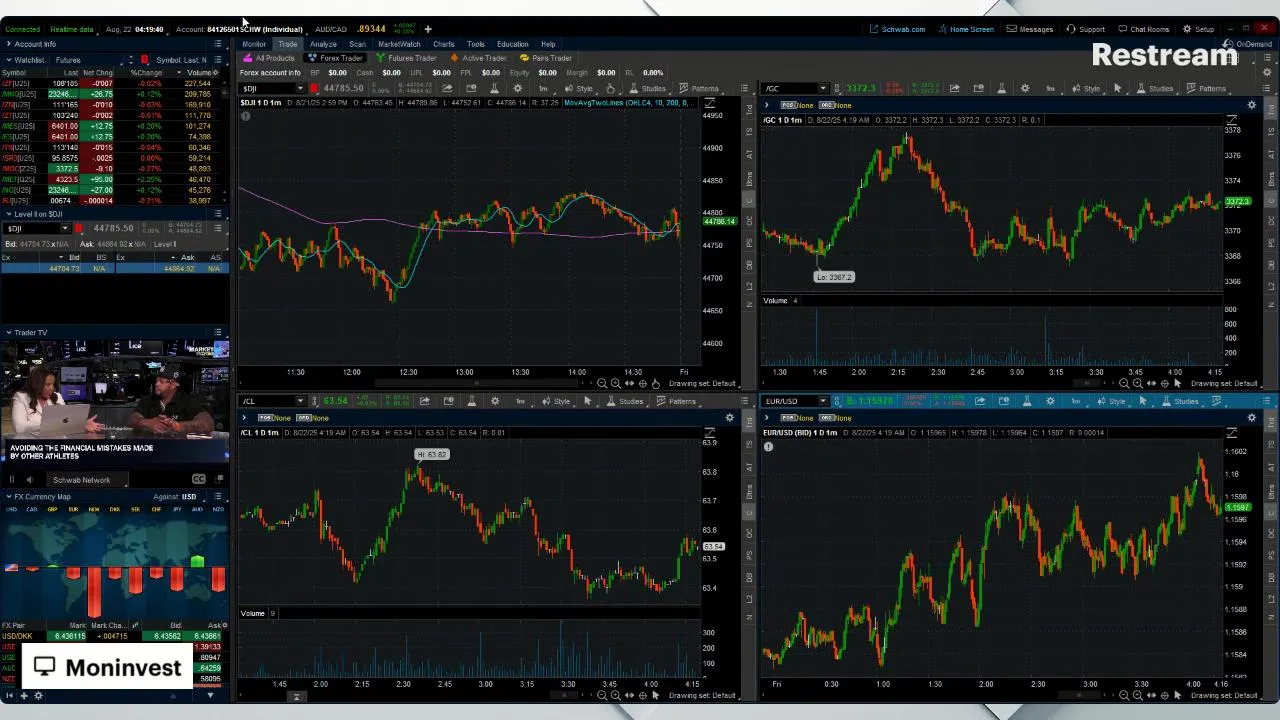
Task: Expand the /GC position row arrow
Action: pyautogui.click(x=767, y=105)
